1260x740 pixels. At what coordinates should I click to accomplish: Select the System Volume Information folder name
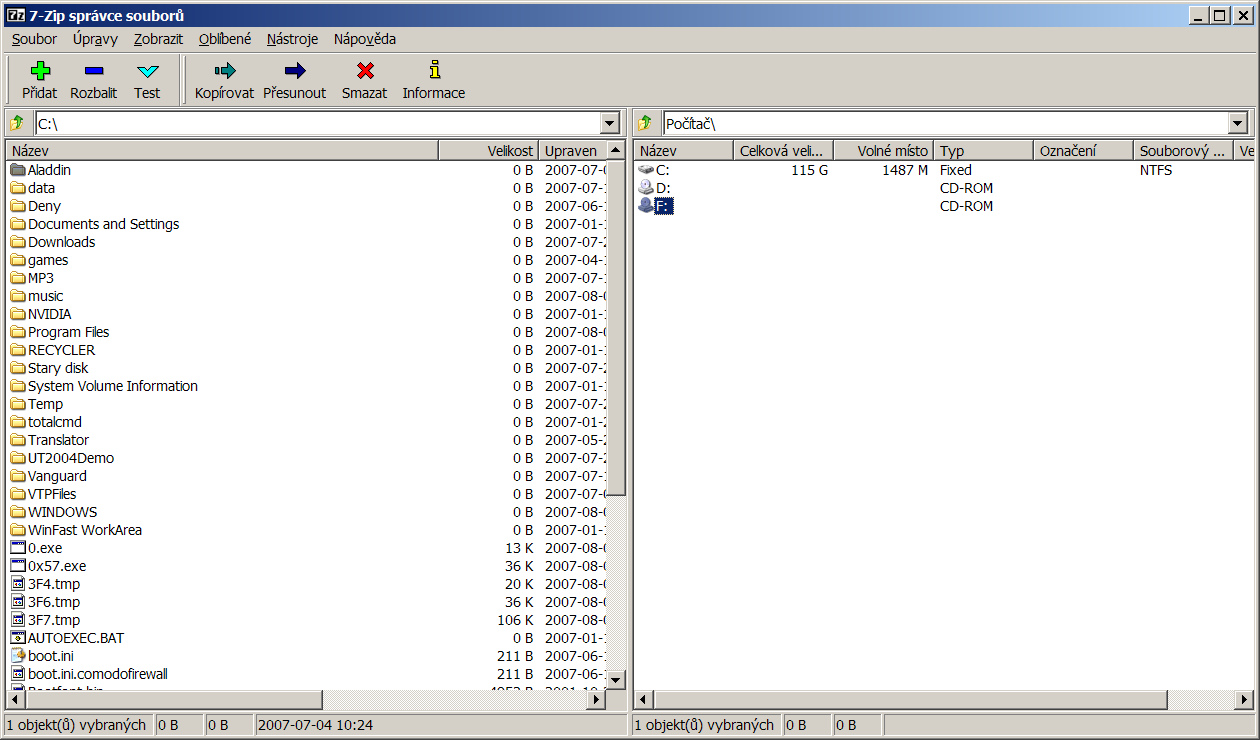click(113, 386)
